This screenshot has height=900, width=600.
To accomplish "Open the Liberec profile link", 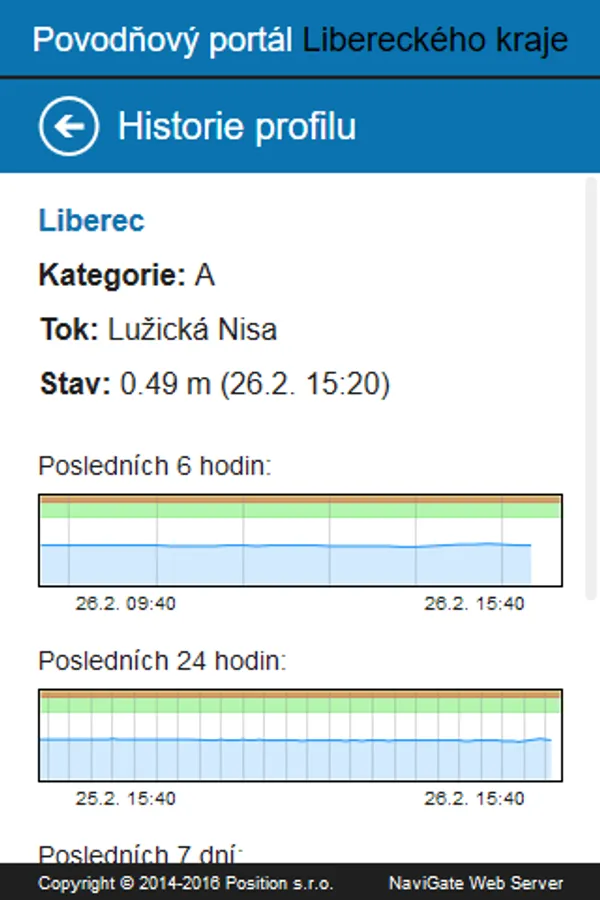I will click(91, 221).
